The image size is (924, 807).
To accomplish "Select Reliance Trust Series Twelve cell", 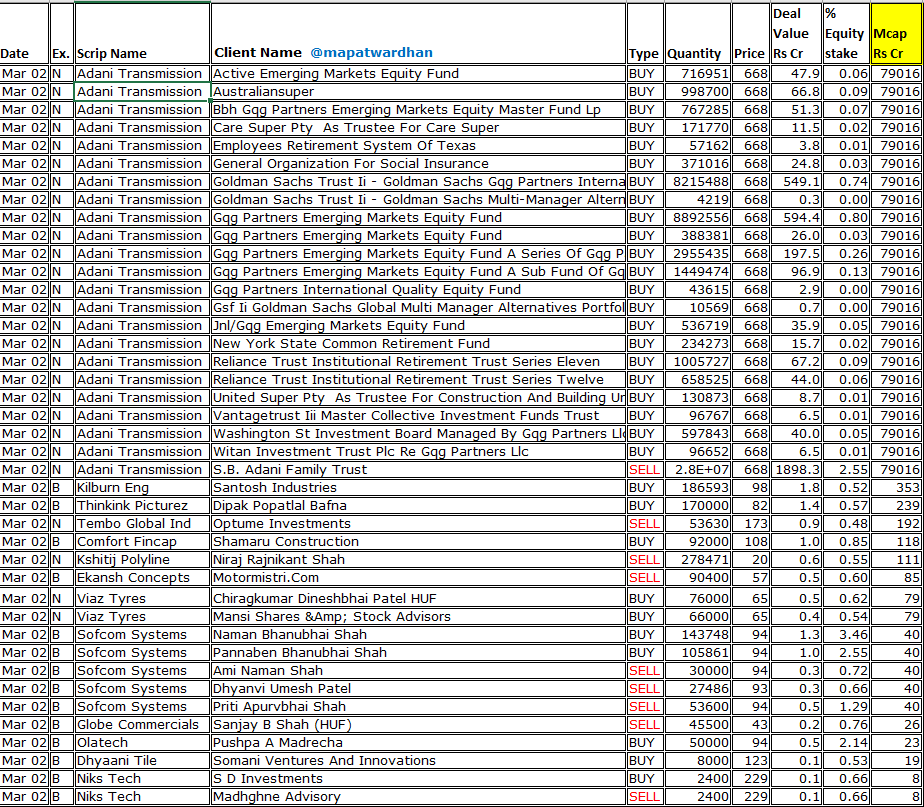I will 418,380.
